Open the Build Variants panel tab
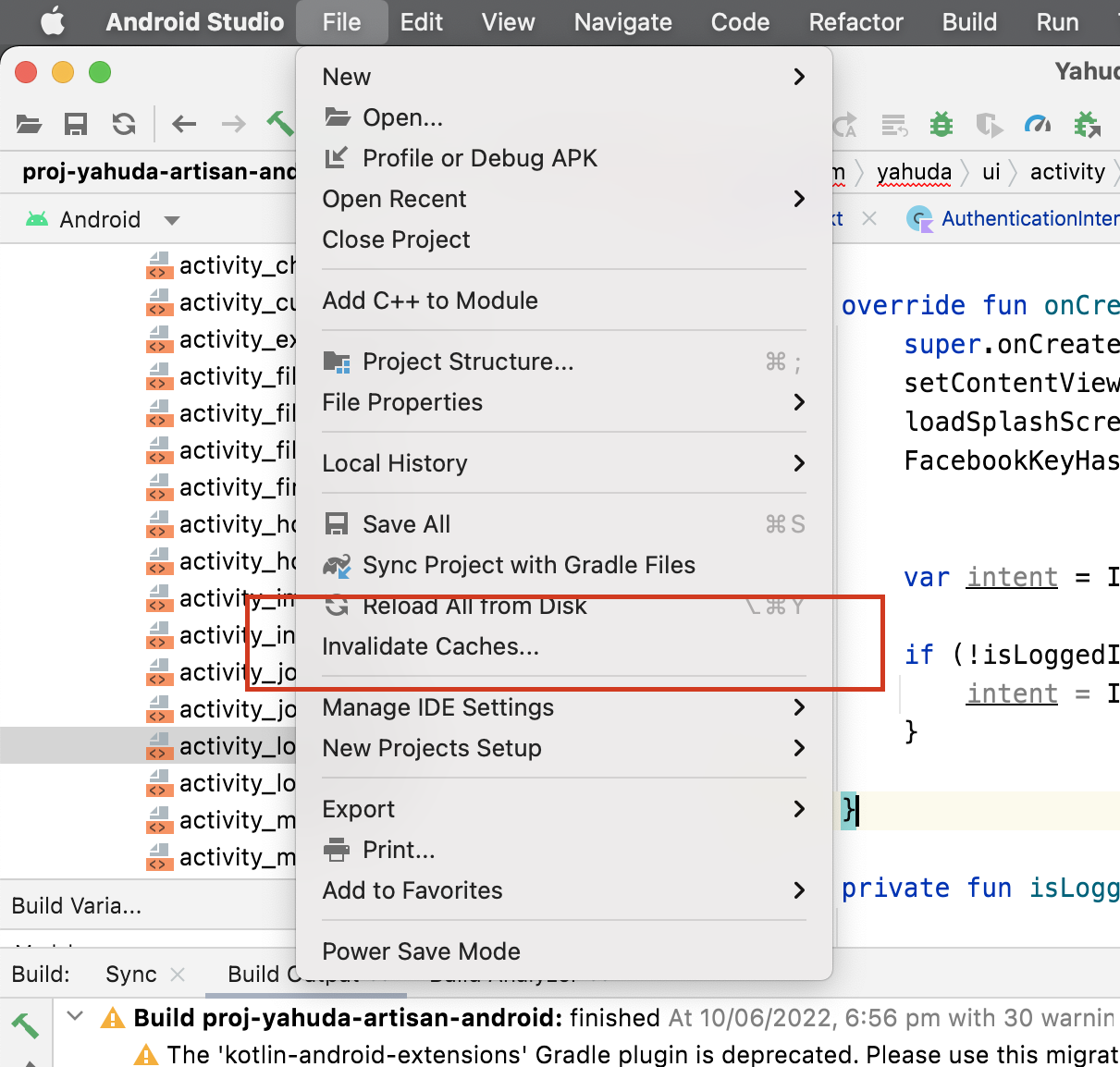This screenshot has width=1120, height=1067. [77, 905]
